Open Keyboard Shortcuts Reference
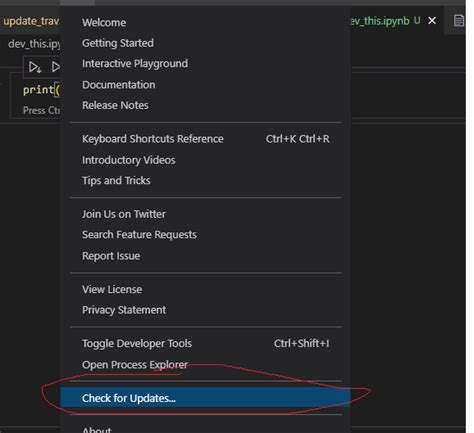This screenshot has height=433, width=474. 205,139
